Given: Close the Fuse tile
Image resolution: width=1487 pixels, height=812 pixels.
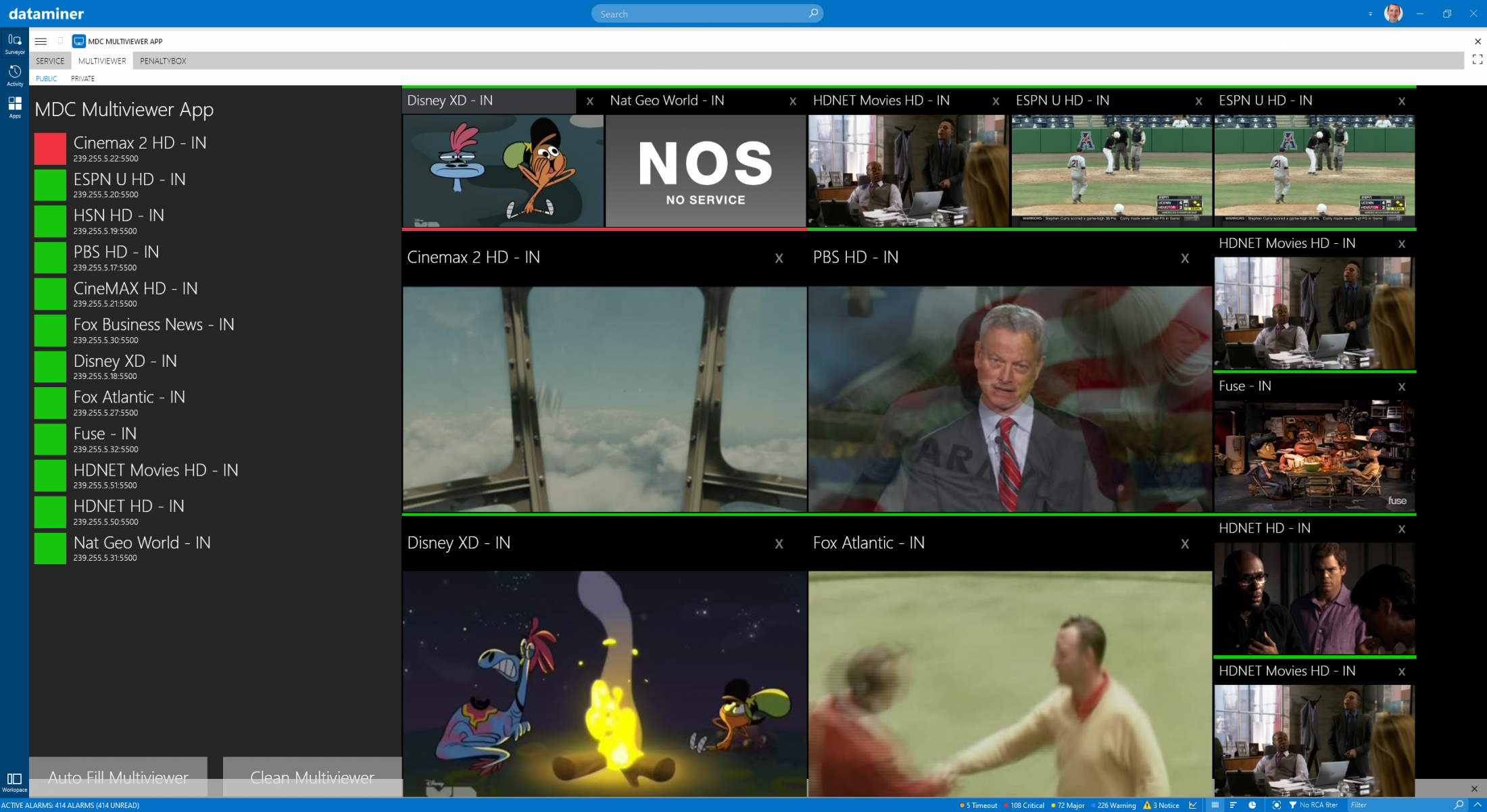Looking at the screenshot, I should tap(1401, 386).
